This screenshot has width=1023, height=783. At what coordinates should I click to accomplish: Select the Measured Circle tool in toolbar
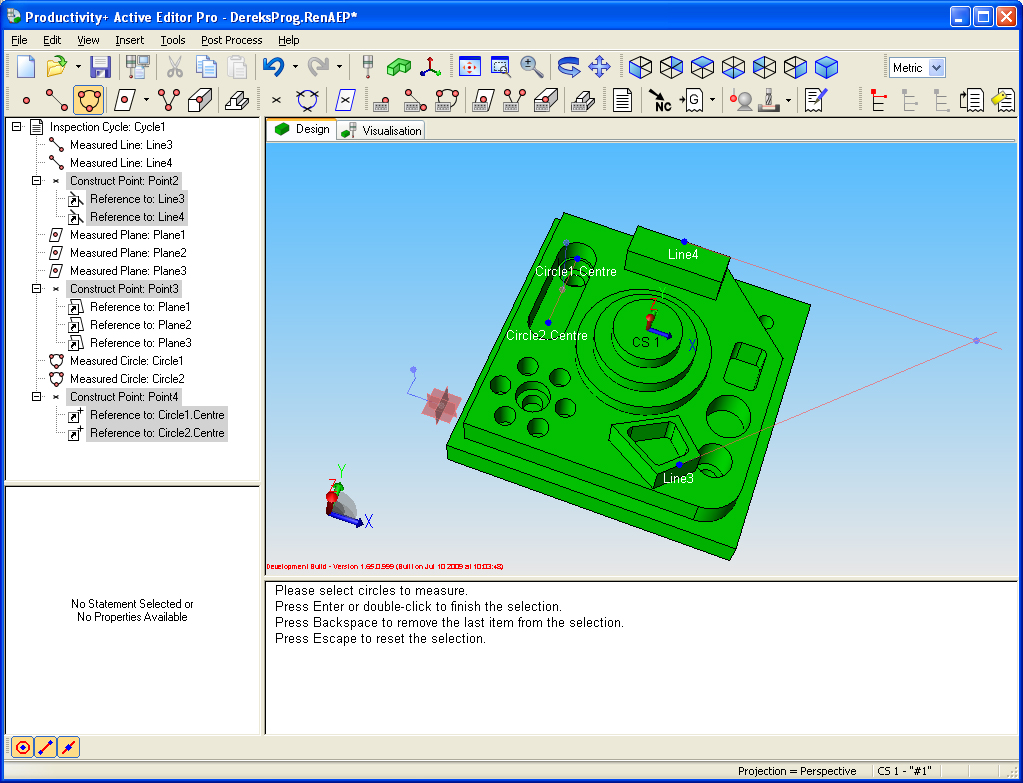[89, 100]
